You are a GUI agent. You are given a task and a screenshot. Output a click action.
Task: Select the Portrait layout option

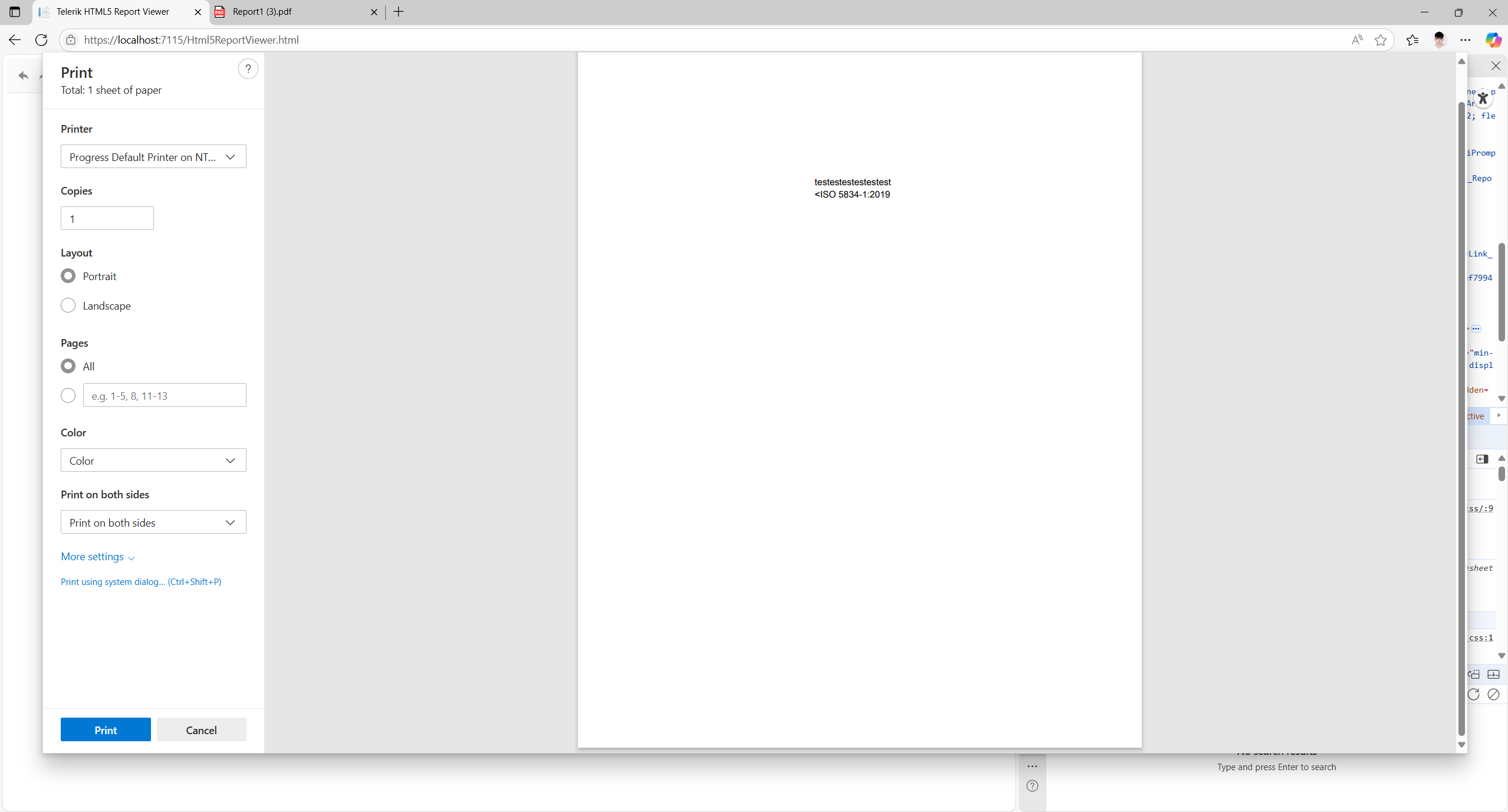coord(68,276)
